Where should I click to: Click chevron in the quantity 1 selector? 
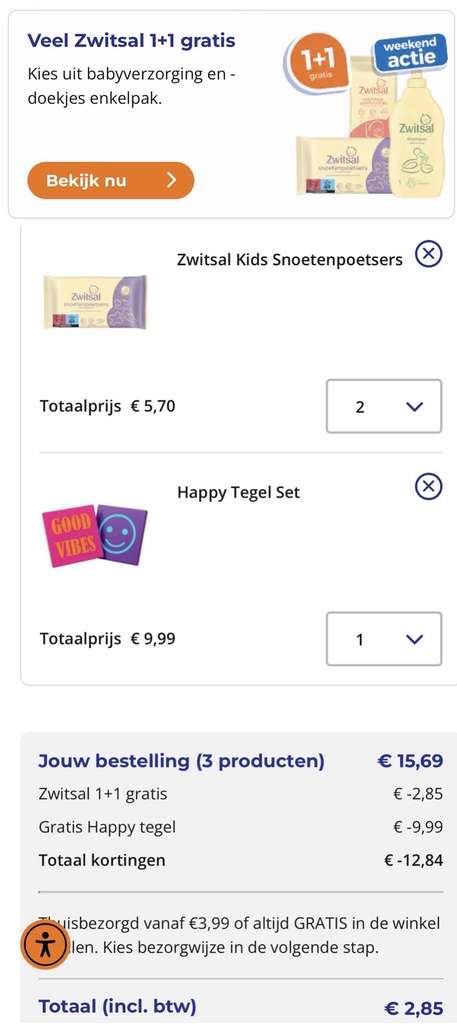point(414,639)
